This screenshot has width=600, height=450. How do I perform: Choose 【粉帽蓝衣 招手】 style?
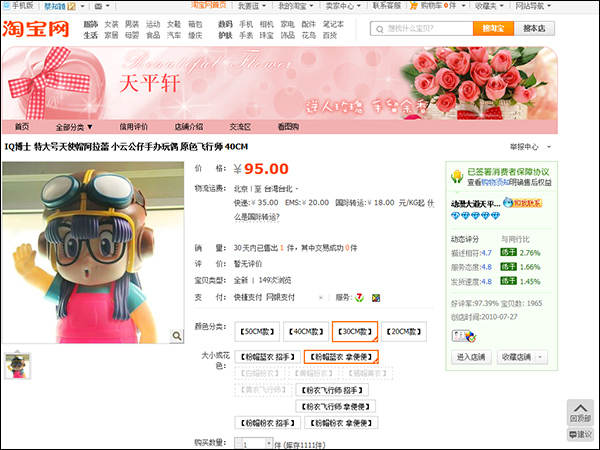click(x=267, y=357)
